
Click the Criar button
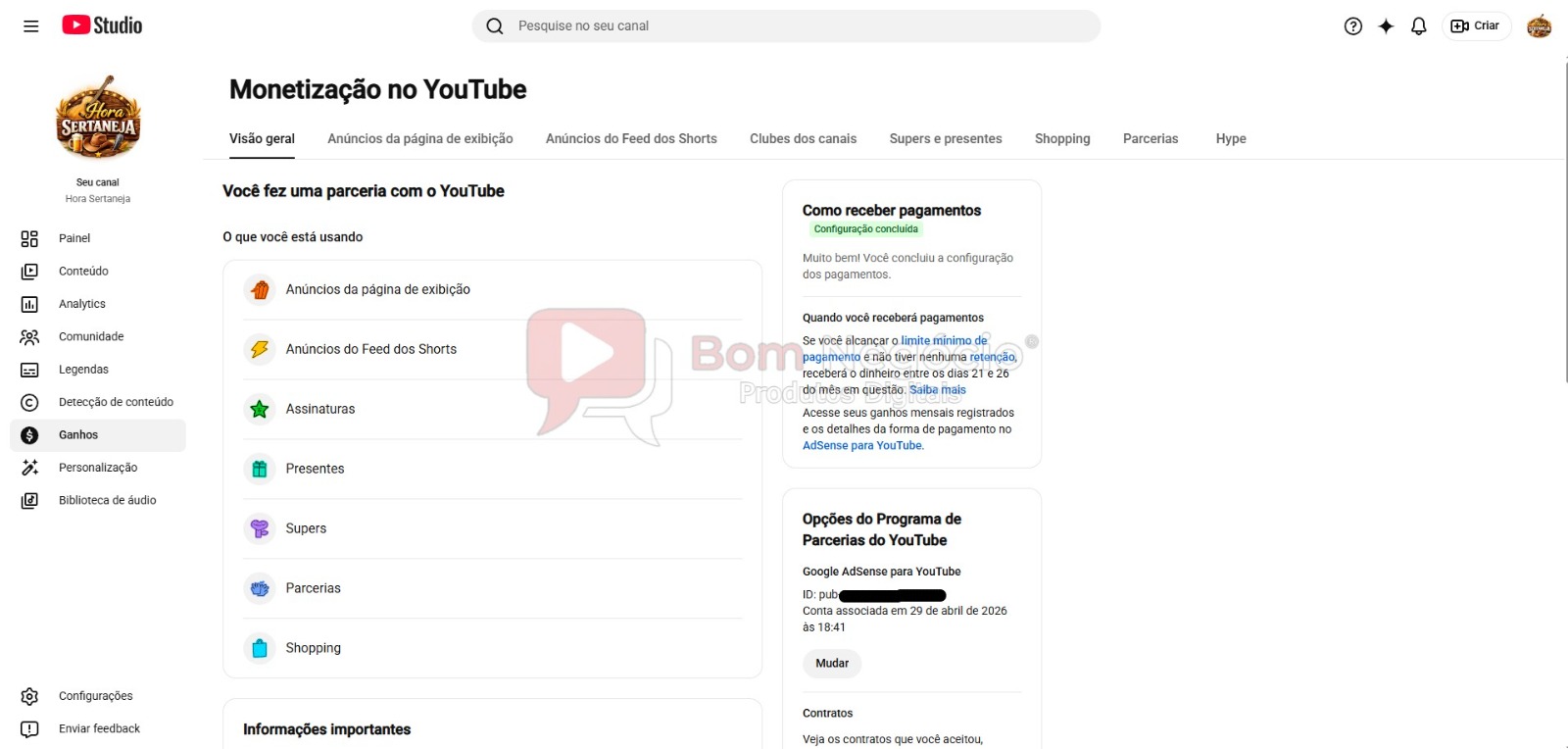click(1475, 26)
